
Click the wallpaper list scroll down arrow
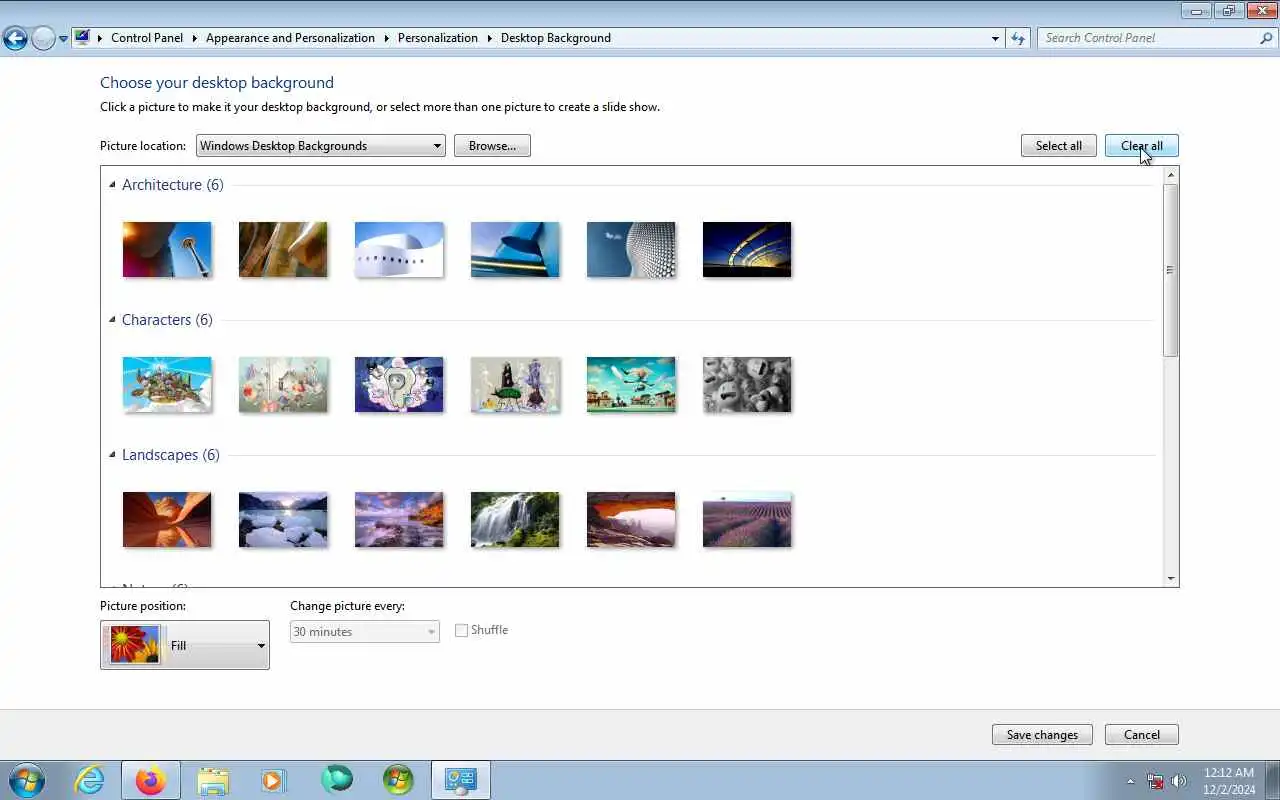1171,578
